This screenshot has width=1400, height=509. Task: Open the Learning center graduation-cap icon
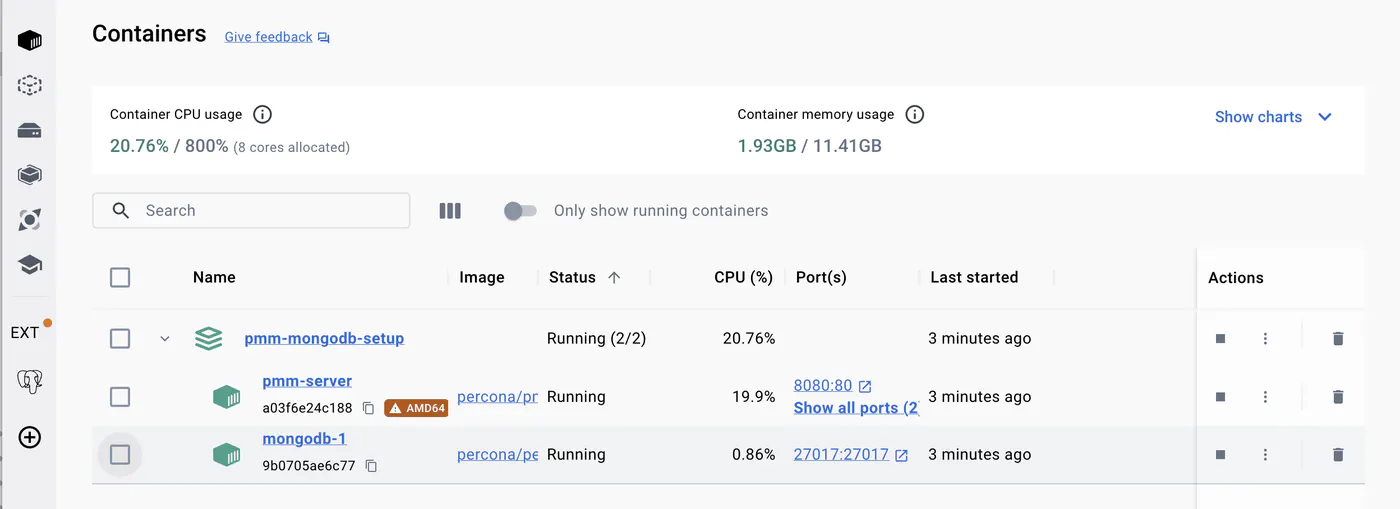pyautogui.click(x=30, y=265)
